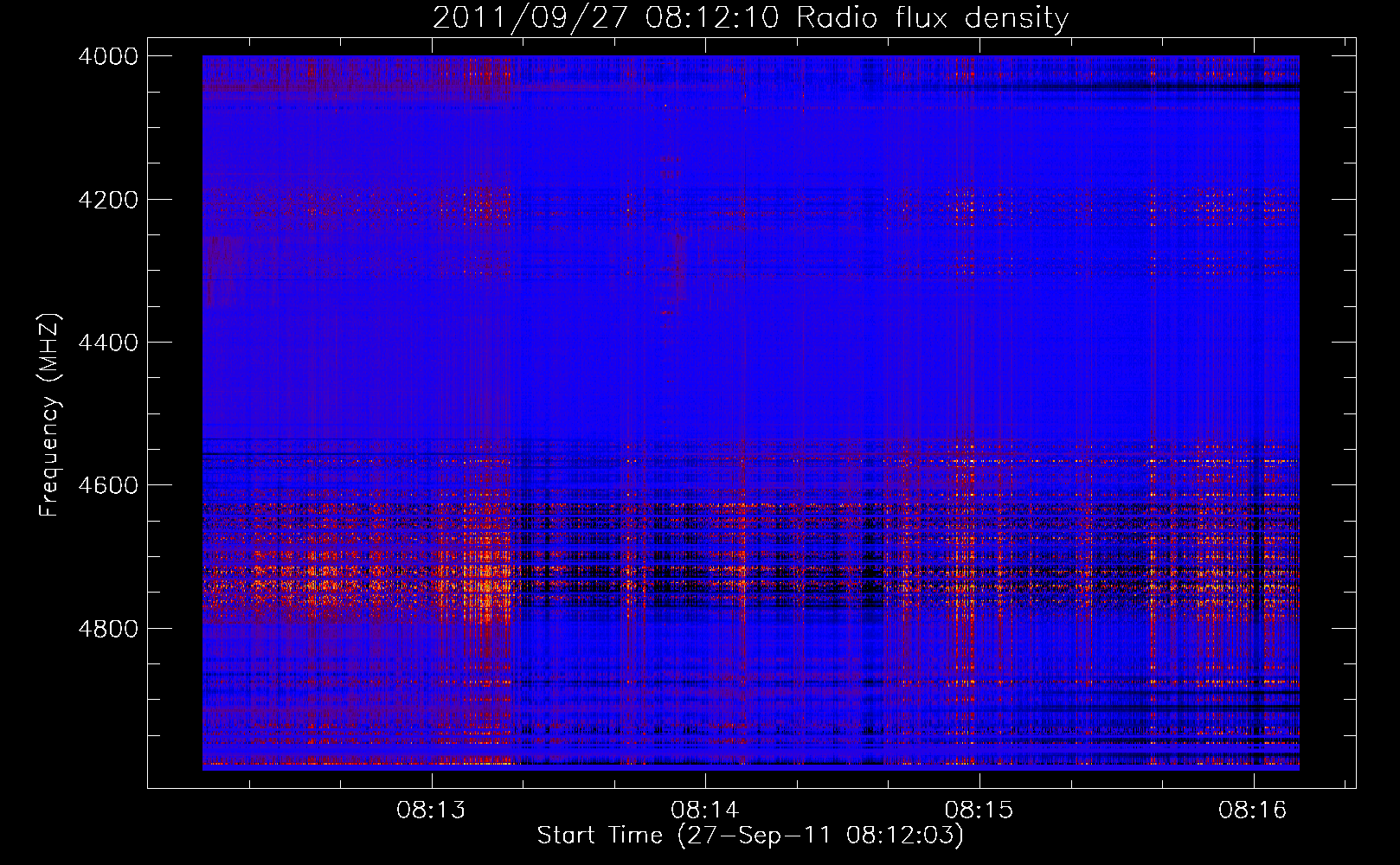Select the 4400 frequency tick label
The width and height of the screenshot is (1400, 865).
point(108,343)
